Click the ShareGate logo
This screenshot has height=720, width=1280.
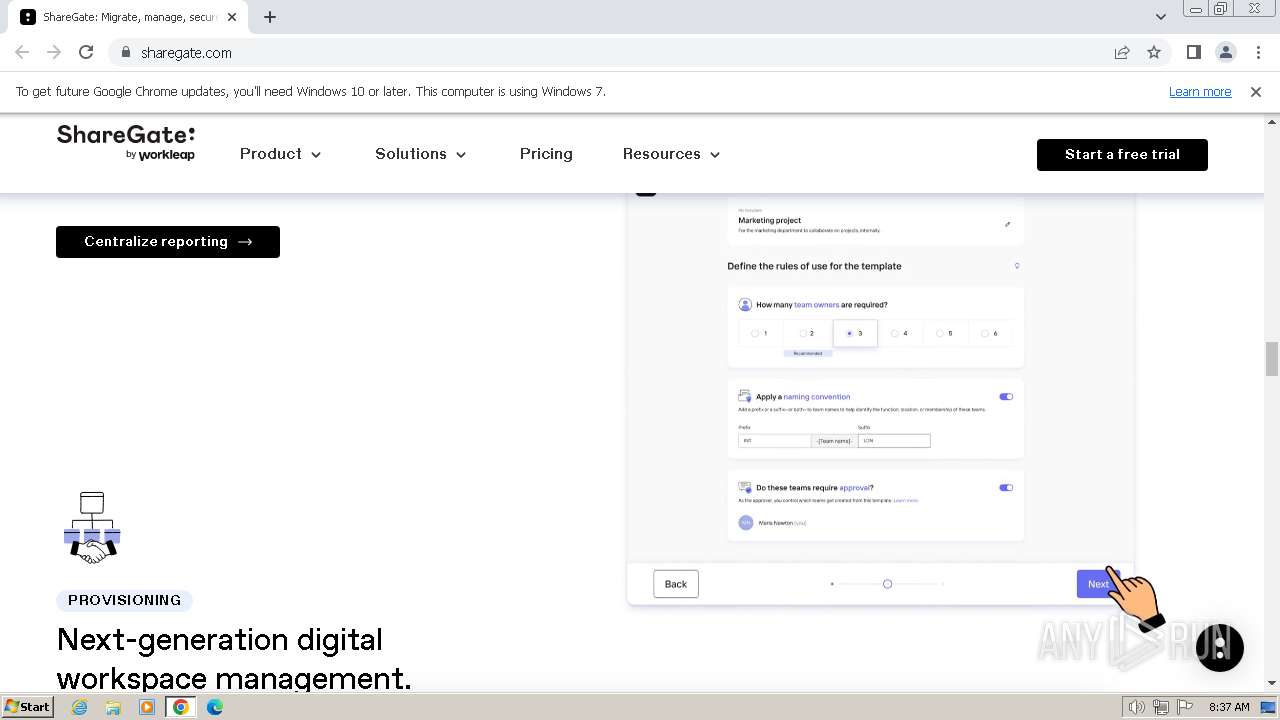click(x=126, y=143)
